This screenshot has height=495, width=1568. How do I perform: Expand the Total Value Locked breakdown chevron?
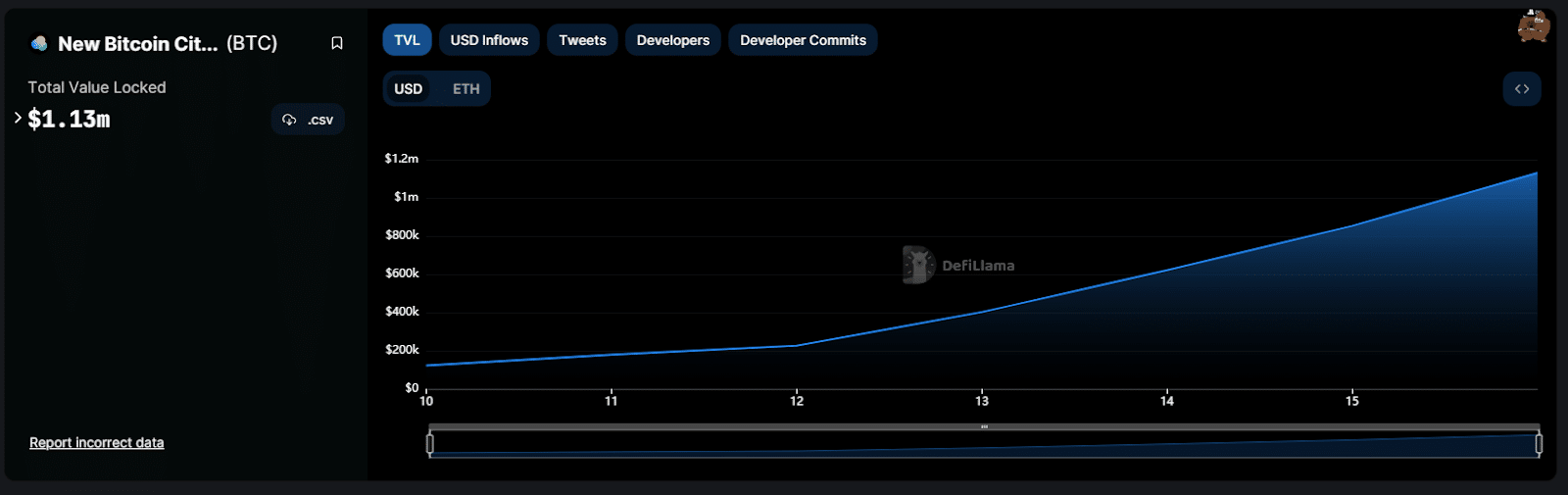tap(18, 118)
